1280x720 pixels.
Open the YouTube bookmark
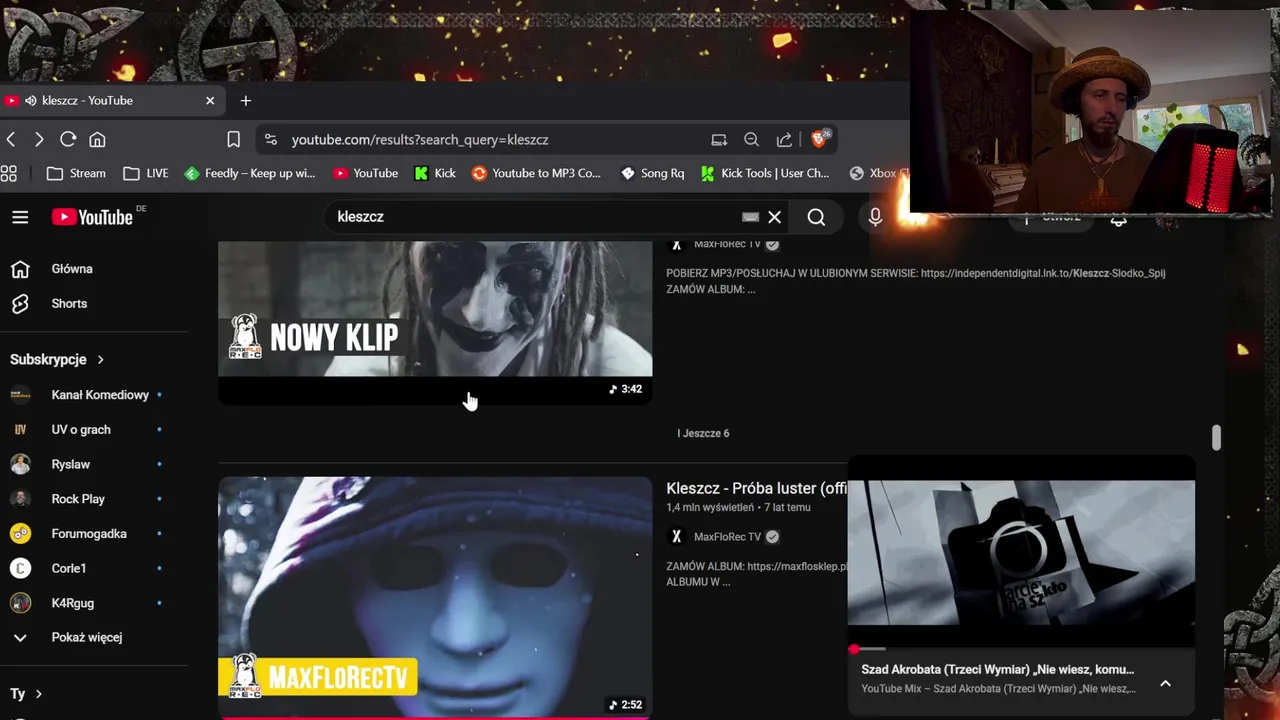[366, 173]
